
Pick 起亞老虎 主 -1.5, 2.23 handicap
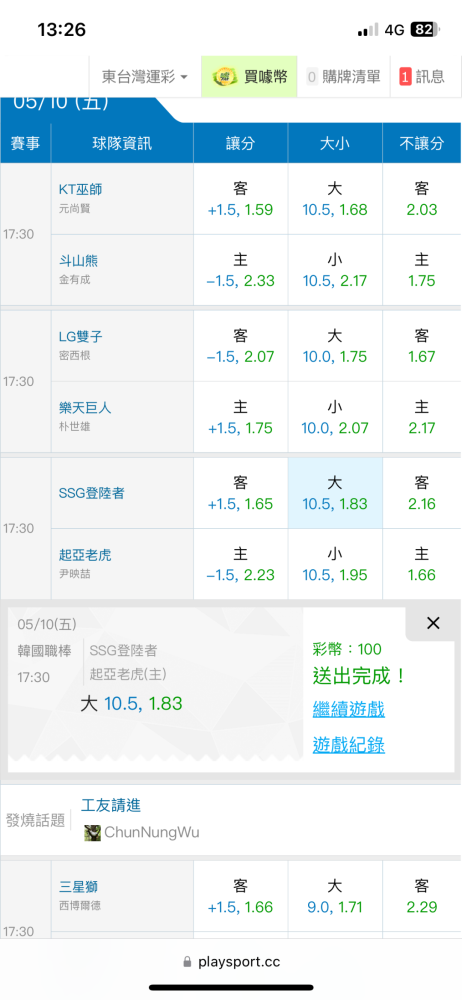[x=241, y=564]
